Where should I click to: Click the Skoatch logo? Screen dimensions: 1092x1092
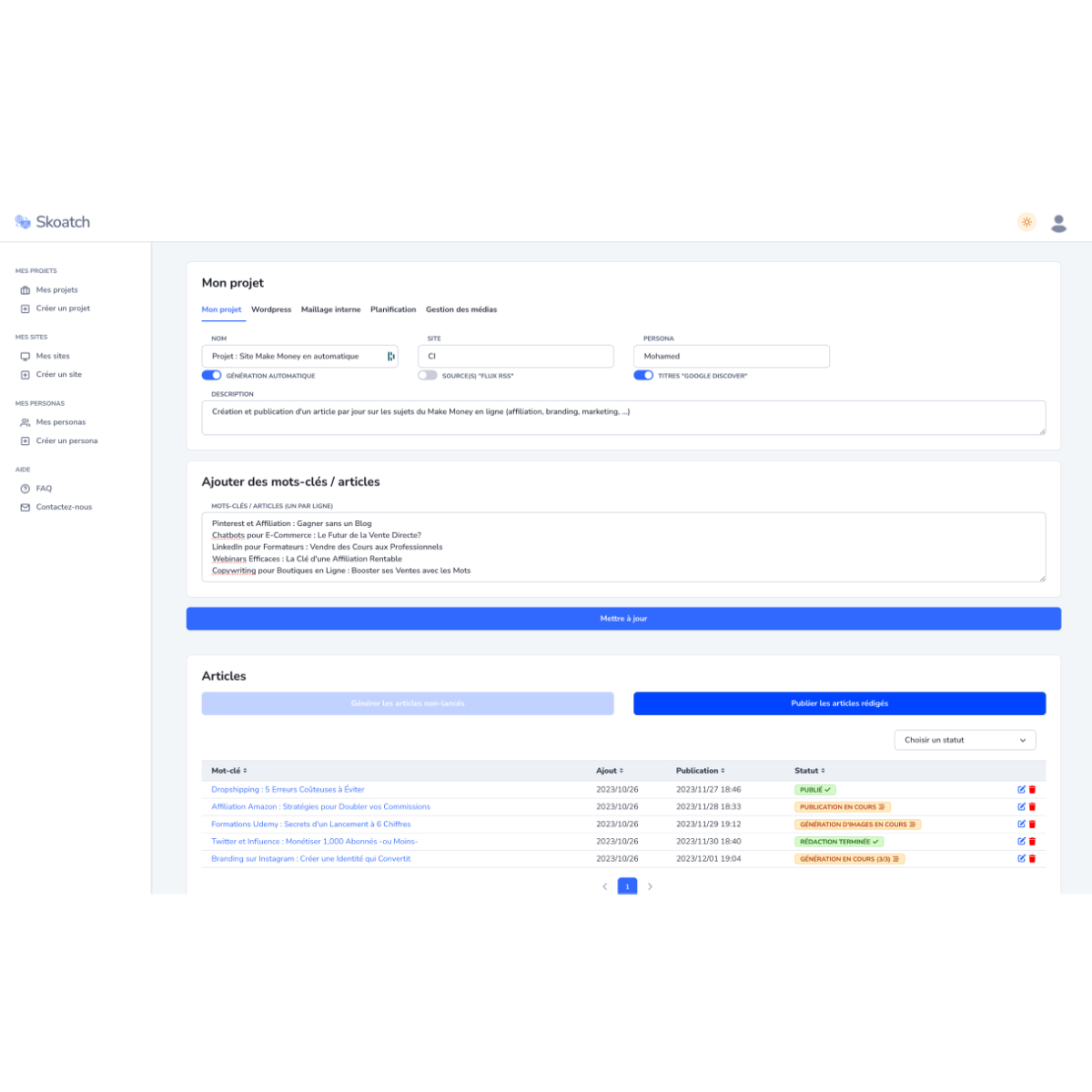53,222
